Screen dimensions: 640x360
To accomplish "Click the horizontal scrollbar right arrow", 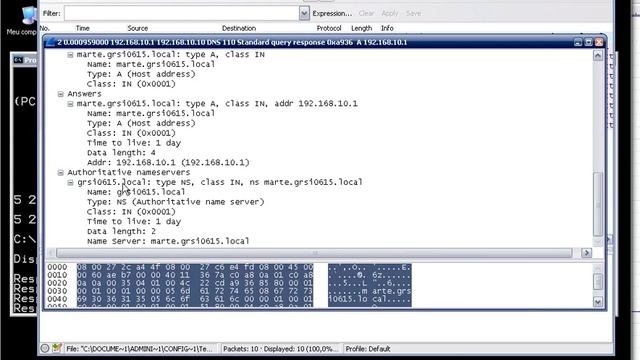I will 587,253.
